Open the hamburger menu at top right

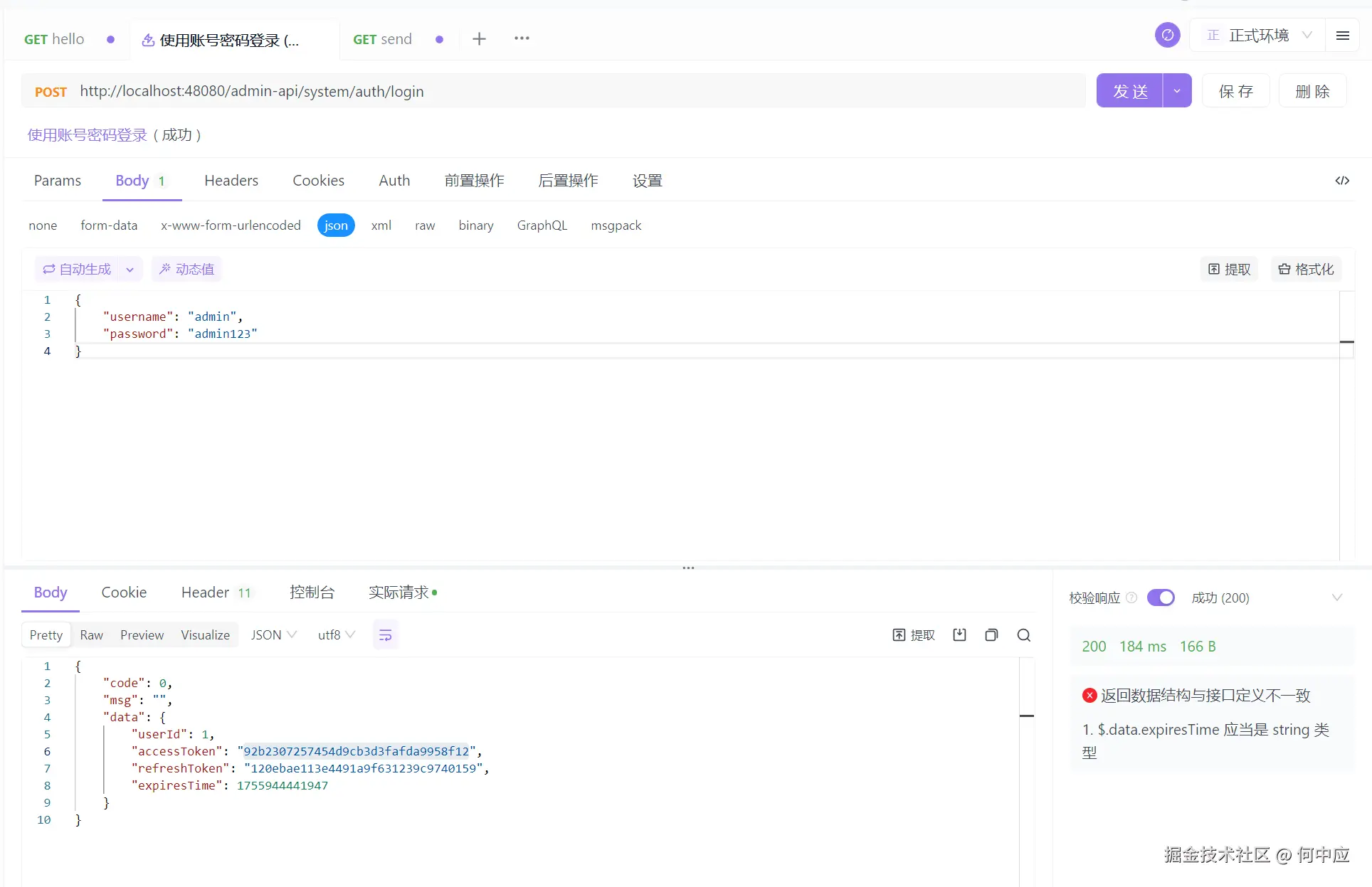pyautogui.click(x=1343, y=36)
